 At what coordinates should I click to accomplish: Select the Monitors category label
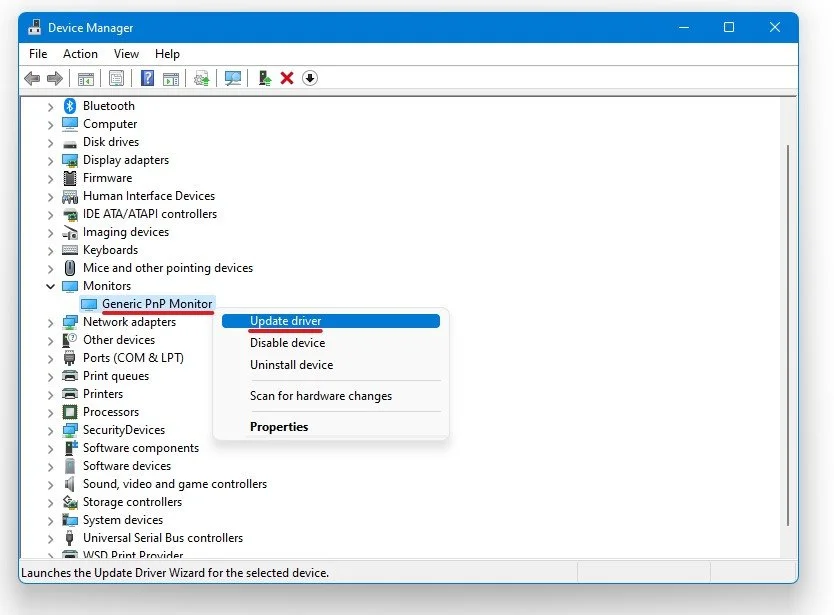(107, 286)
